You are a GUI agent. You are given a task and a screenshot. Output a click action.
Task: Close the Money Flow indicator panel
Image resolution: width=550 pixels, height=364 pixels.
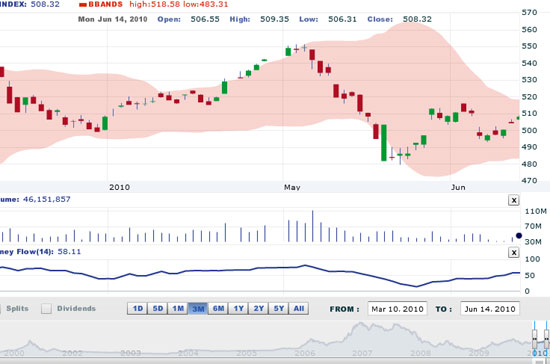pyautogui.click(x=514, y=252)
